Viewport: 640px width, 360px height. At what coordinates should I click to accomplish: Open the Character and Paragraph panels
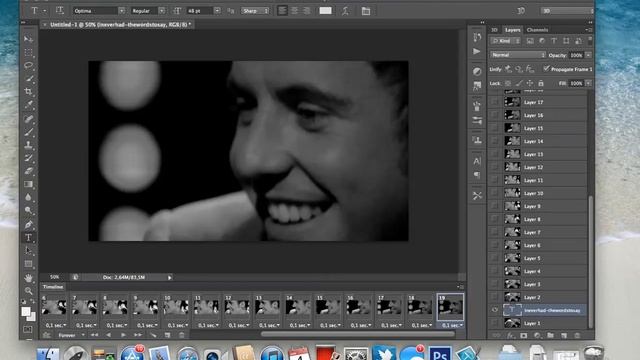[x=366, y=11]
